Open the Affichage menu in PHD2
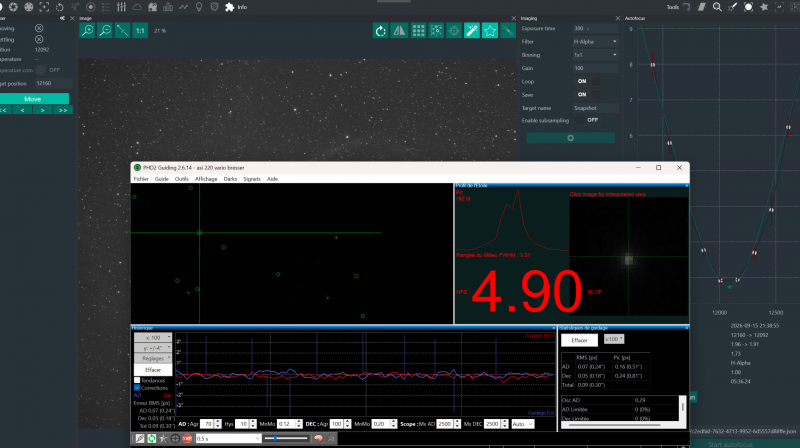The height and width of the screenshot is (448, 800). coord(206,179)
